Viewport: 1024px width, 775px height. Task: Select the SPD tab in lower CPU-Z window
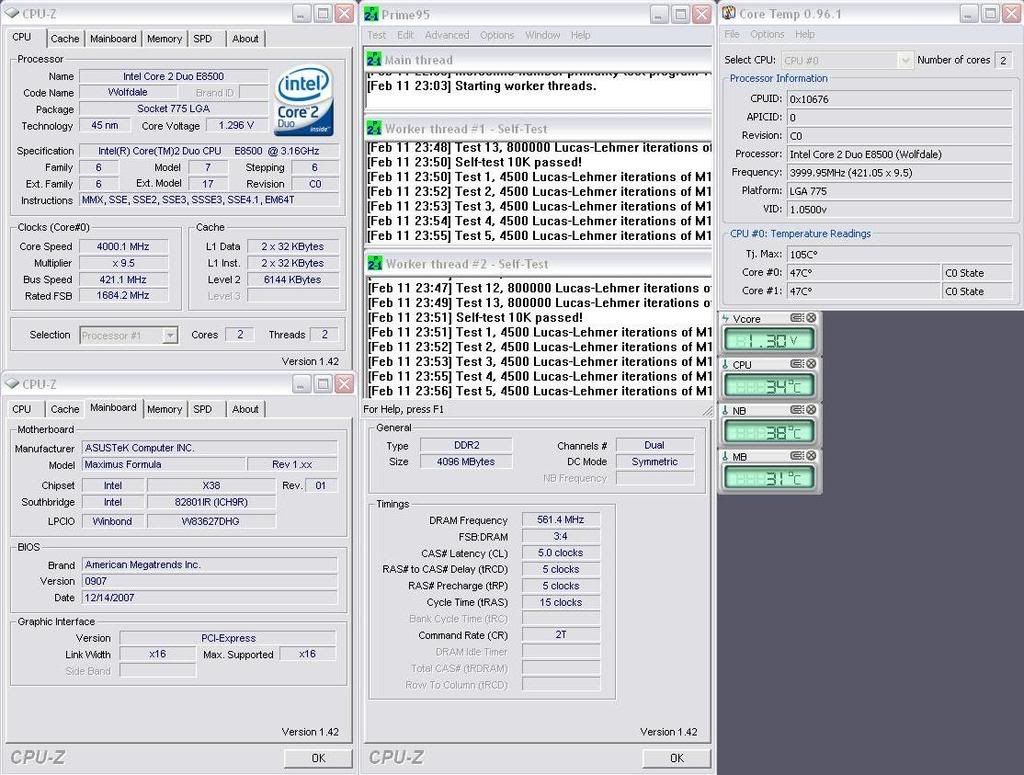[x=202, y=409]
